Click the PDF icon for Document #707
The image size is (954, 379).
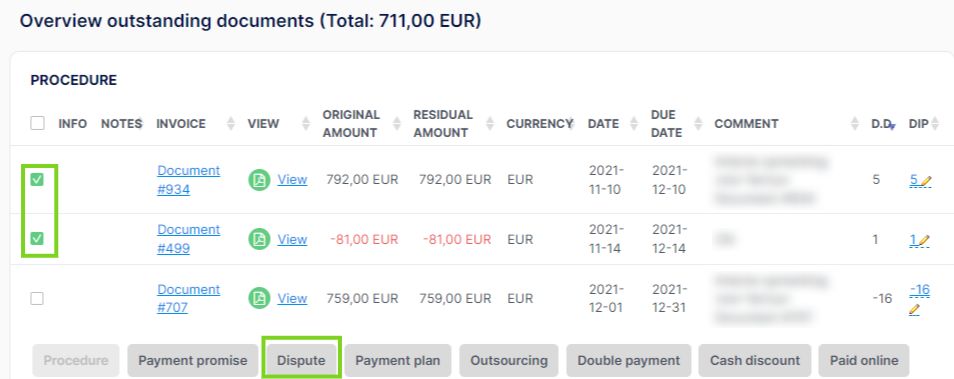pos(259,298)
